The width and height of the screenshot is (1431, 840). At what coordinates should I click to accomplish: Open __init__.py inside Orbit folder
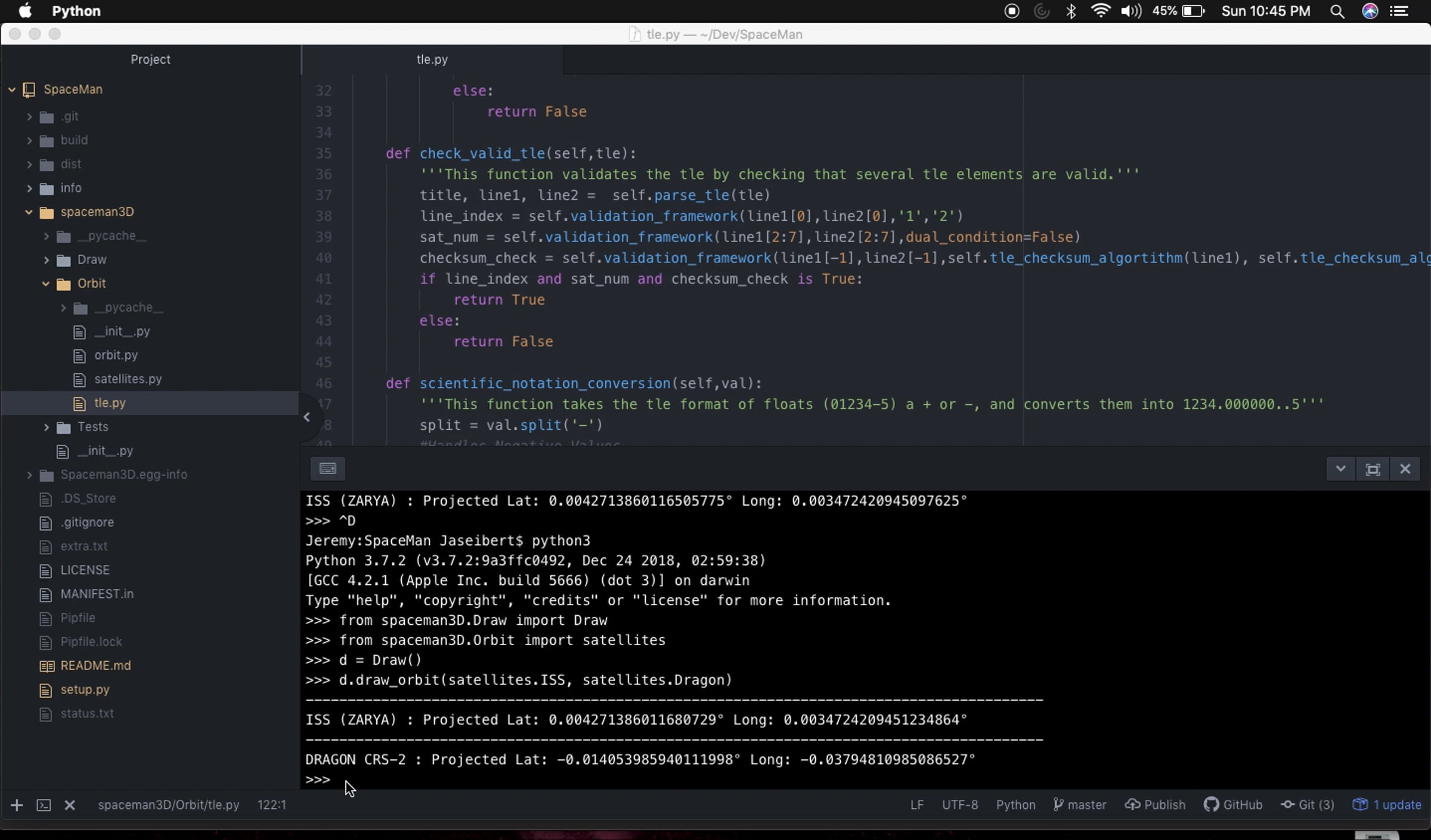pyautogui.click(x=122, y=331)
